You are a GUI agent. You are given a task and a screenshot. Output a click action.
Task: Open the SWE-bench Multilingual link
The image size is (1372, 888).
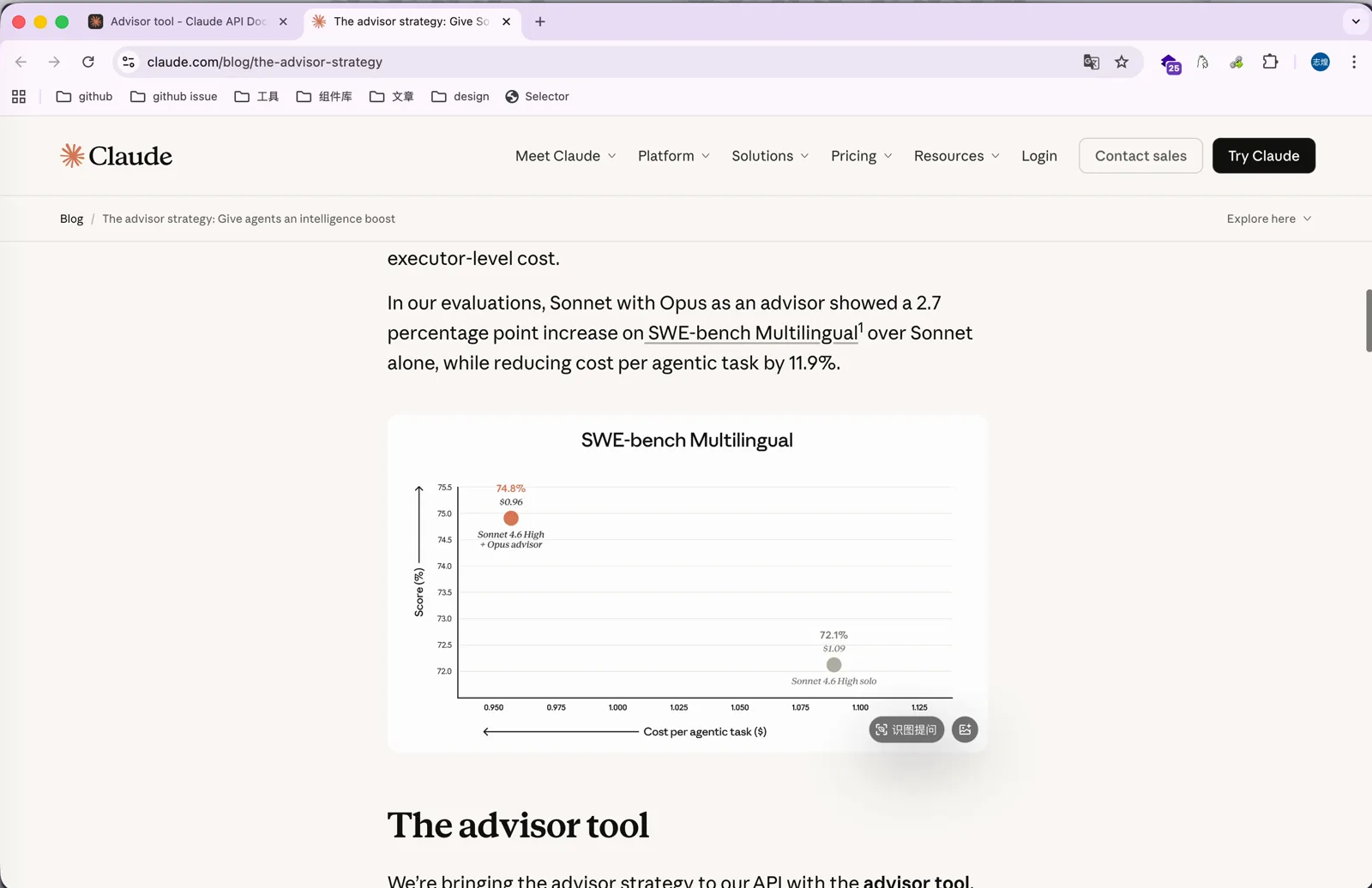click(753, 333)
